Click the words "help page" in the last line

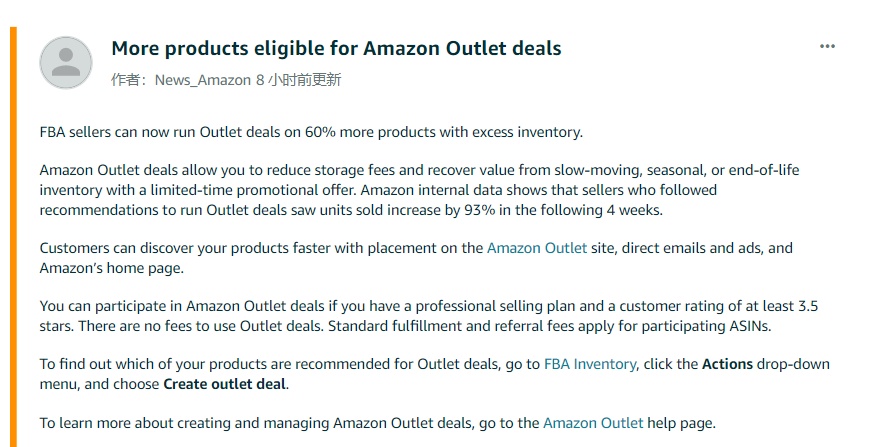(x=681, y=423)
